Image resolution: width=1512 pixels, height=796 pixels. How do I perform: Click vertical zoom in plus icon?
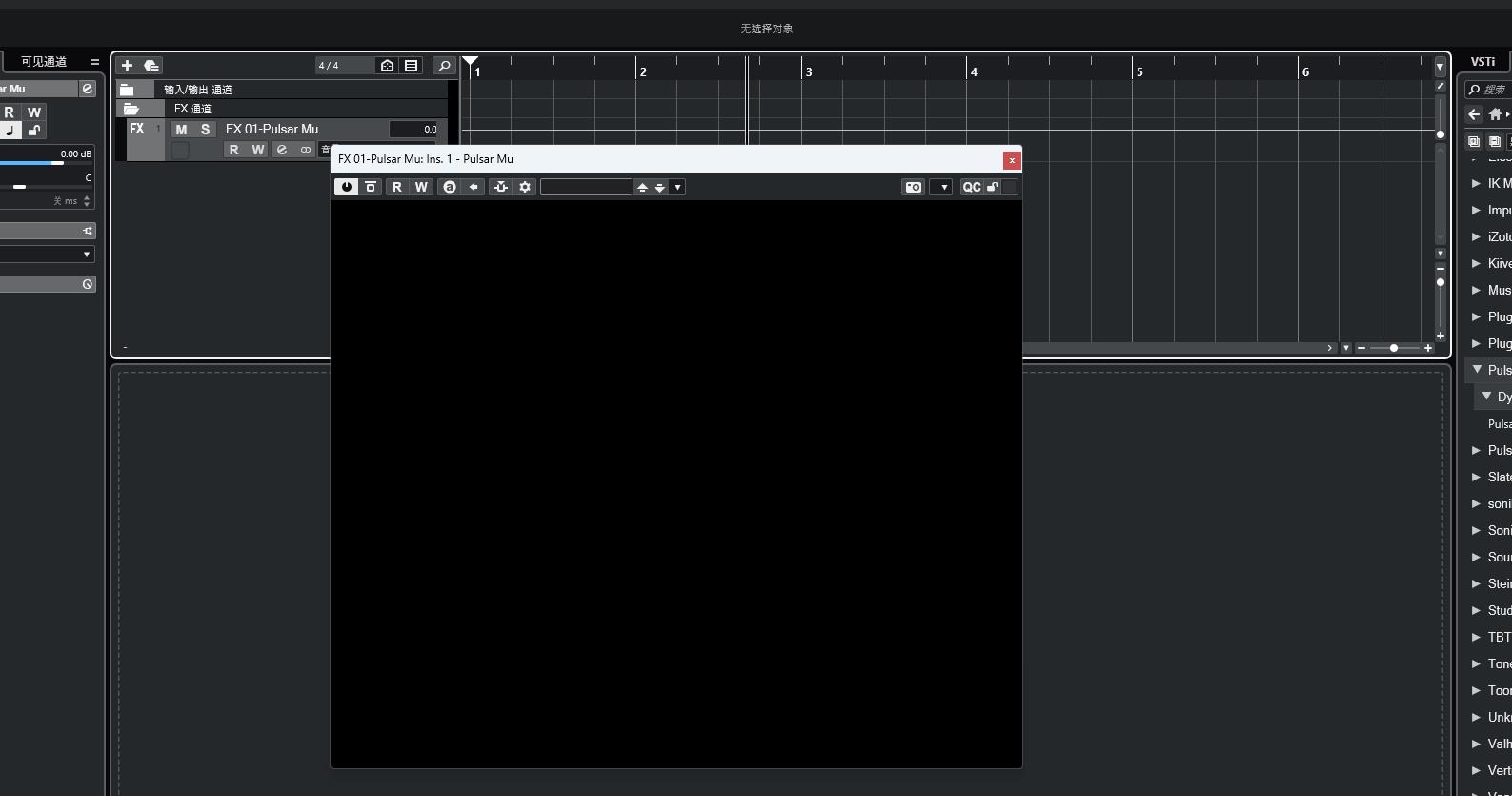coord(1441,336)
